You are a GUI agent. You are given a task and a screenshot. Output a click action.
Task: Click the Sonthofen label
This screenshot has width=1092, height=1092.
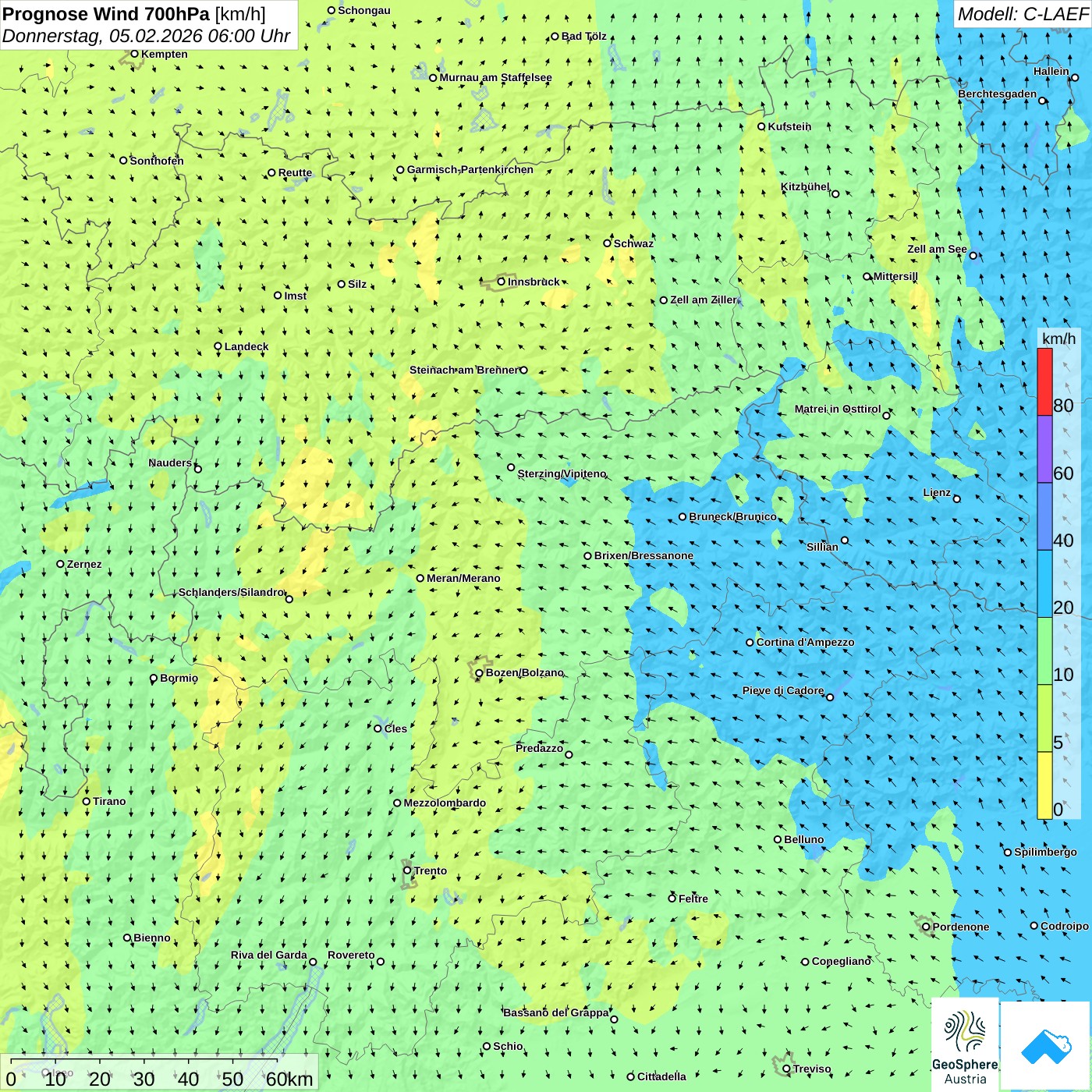157,161
